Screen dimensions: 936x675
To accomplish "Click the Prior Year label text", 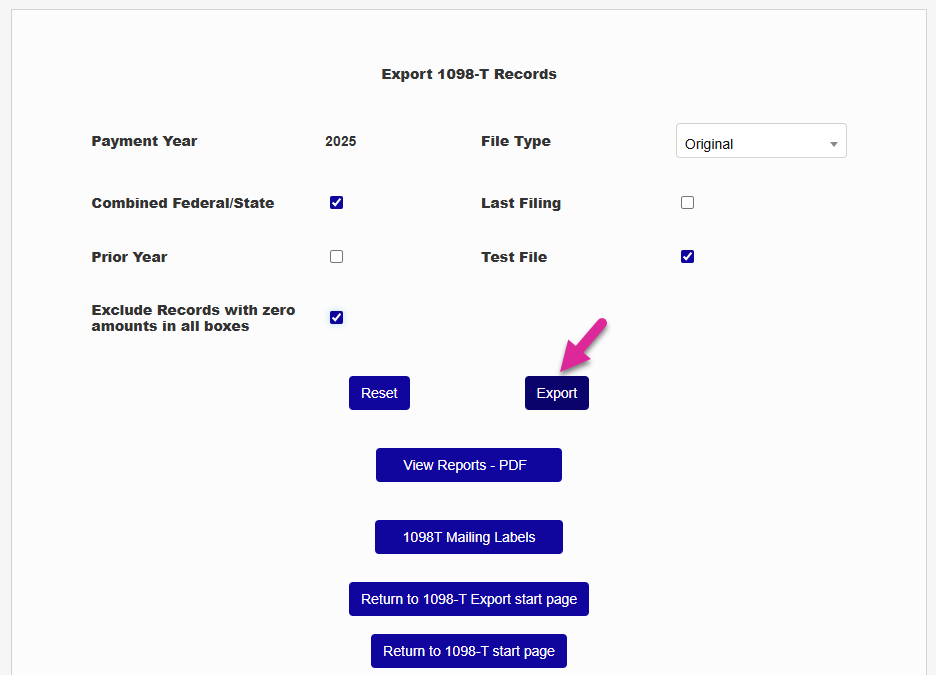I will [x=130, y=257].
